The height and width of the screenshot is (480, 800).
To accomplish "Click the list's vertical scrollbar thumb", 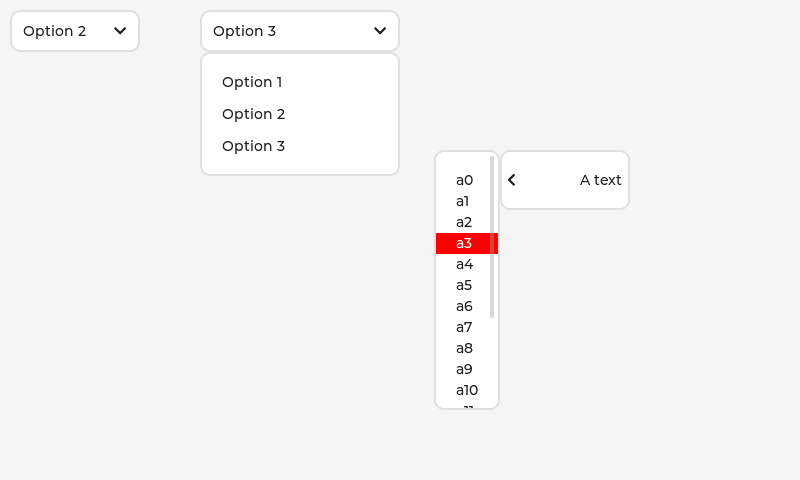I will 492,236.
